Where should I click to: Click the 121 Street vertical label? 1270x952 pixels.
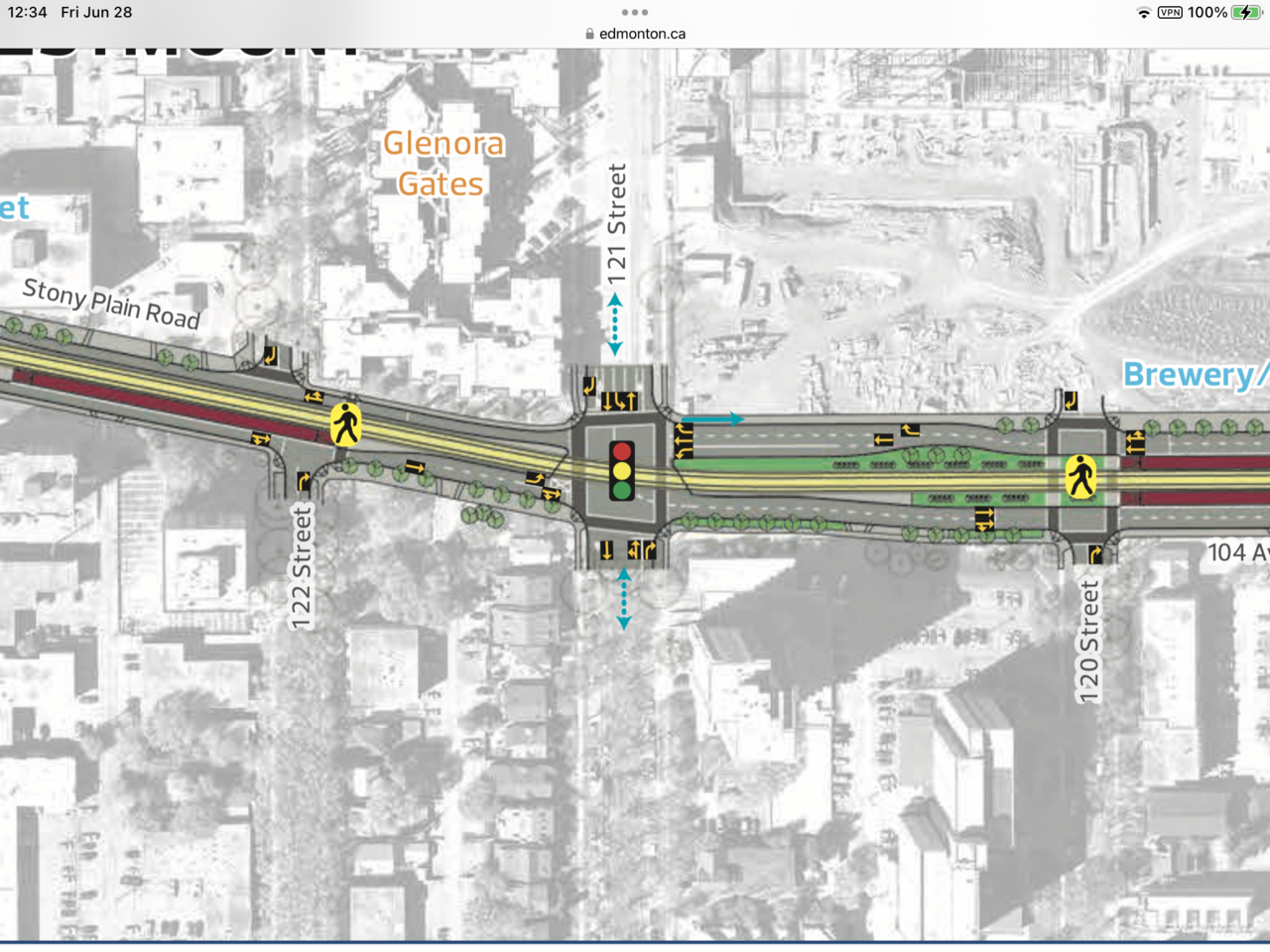click(617, 224)
